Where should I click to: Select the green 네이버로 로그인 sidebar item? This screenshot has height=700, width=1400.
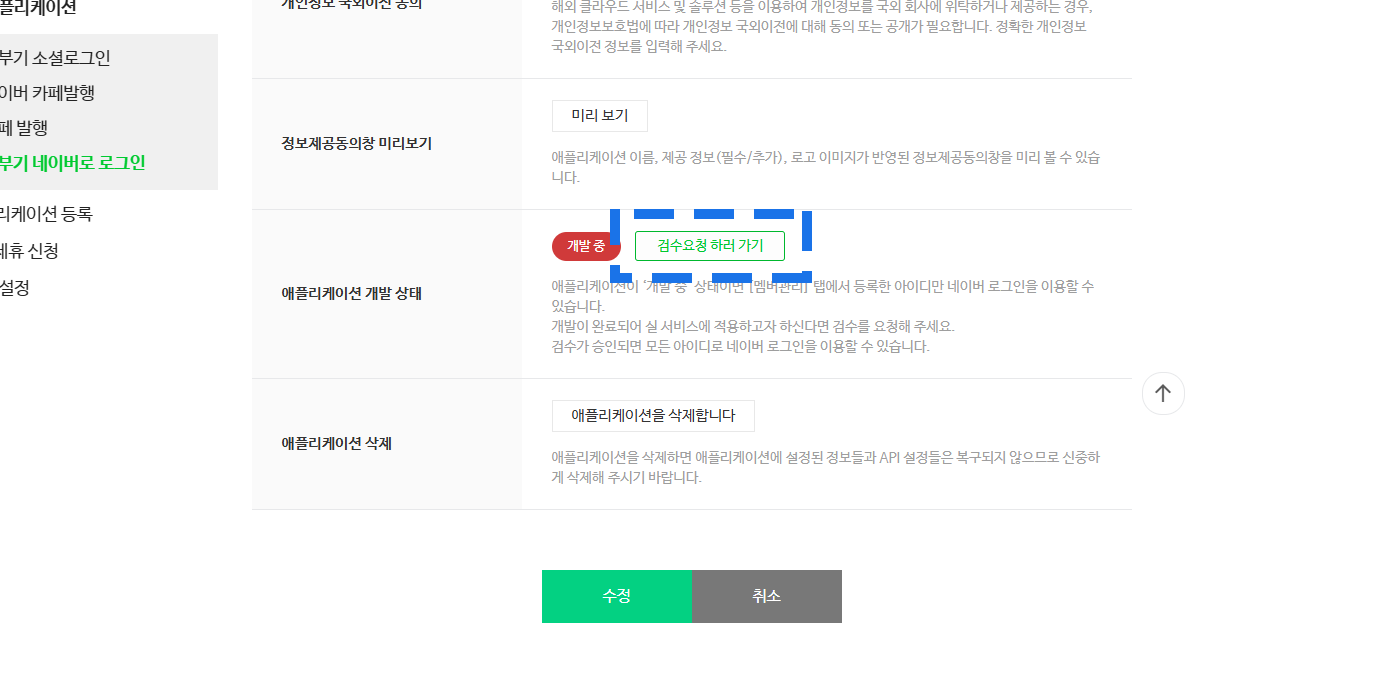(72, 162)
